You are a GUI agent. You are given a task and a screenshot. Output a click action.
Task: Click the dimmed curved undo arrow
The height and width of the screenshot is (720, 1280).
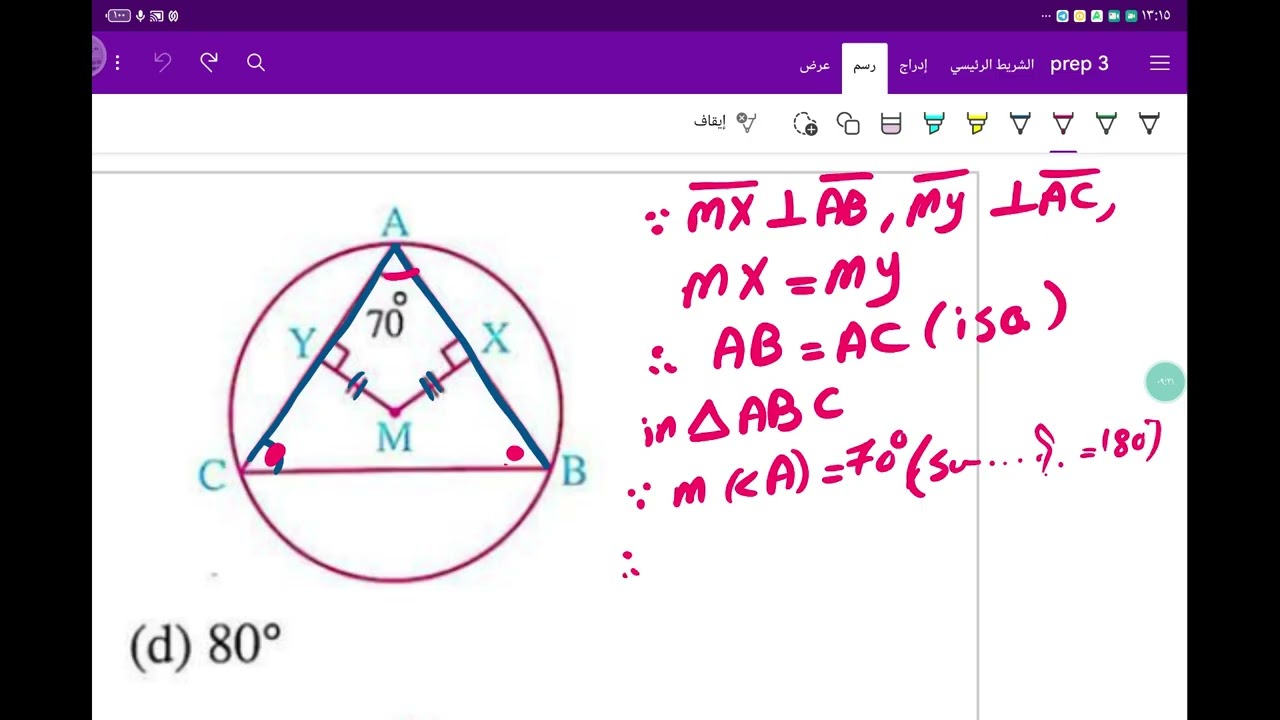(163, 63)
